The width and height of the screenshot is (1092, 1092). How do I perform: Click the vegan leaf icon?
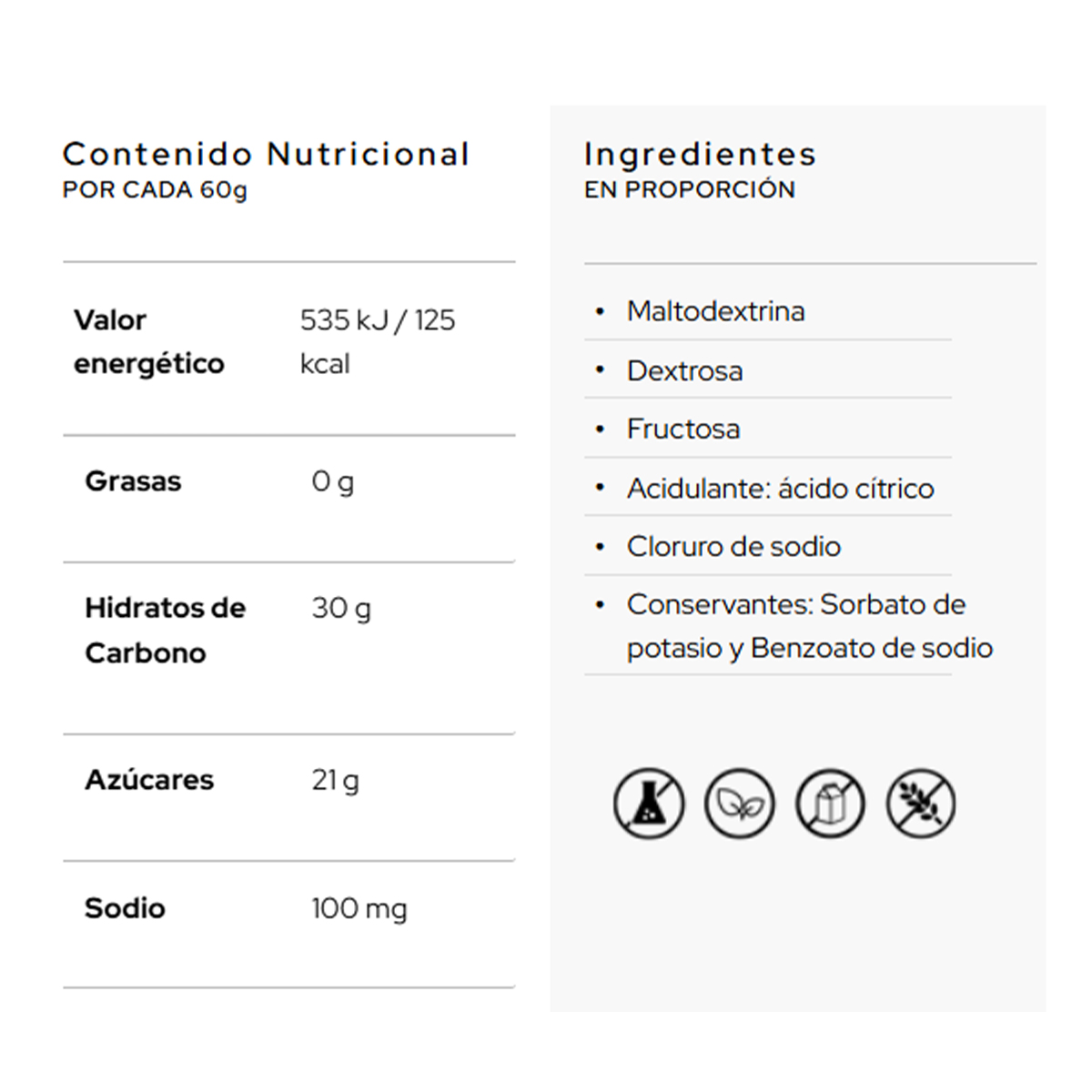point(740,804)
